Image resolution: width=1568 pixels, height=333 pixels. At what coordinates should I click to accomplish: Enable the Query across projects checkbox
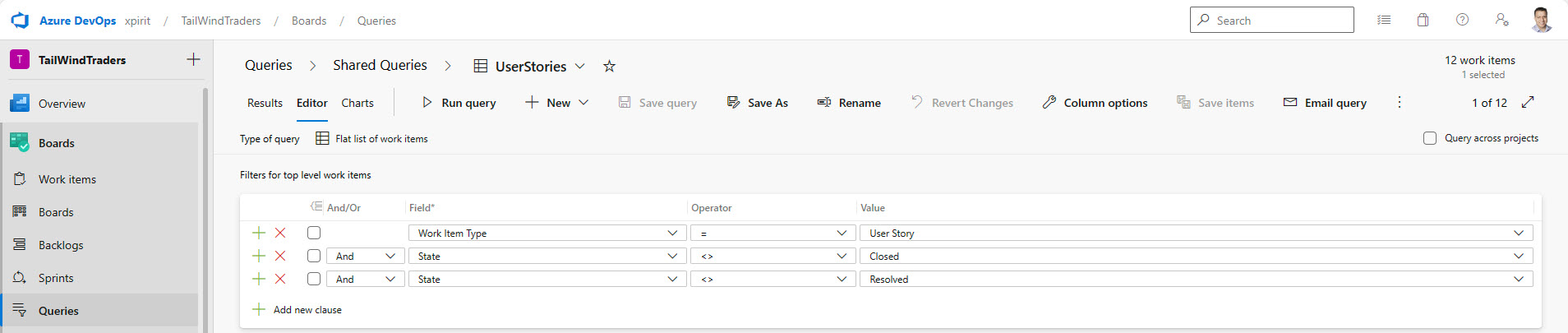[x=1430, y=138]
